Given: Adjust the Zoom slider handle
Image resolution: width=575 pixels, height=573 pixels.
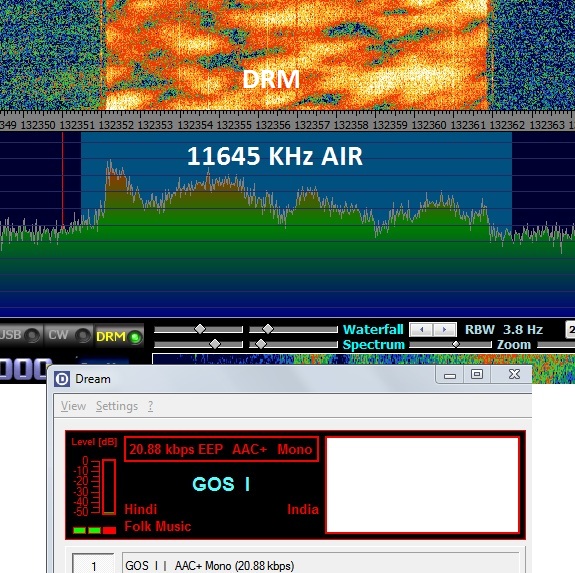Looking at the screenshot, I should pos(456,344).
